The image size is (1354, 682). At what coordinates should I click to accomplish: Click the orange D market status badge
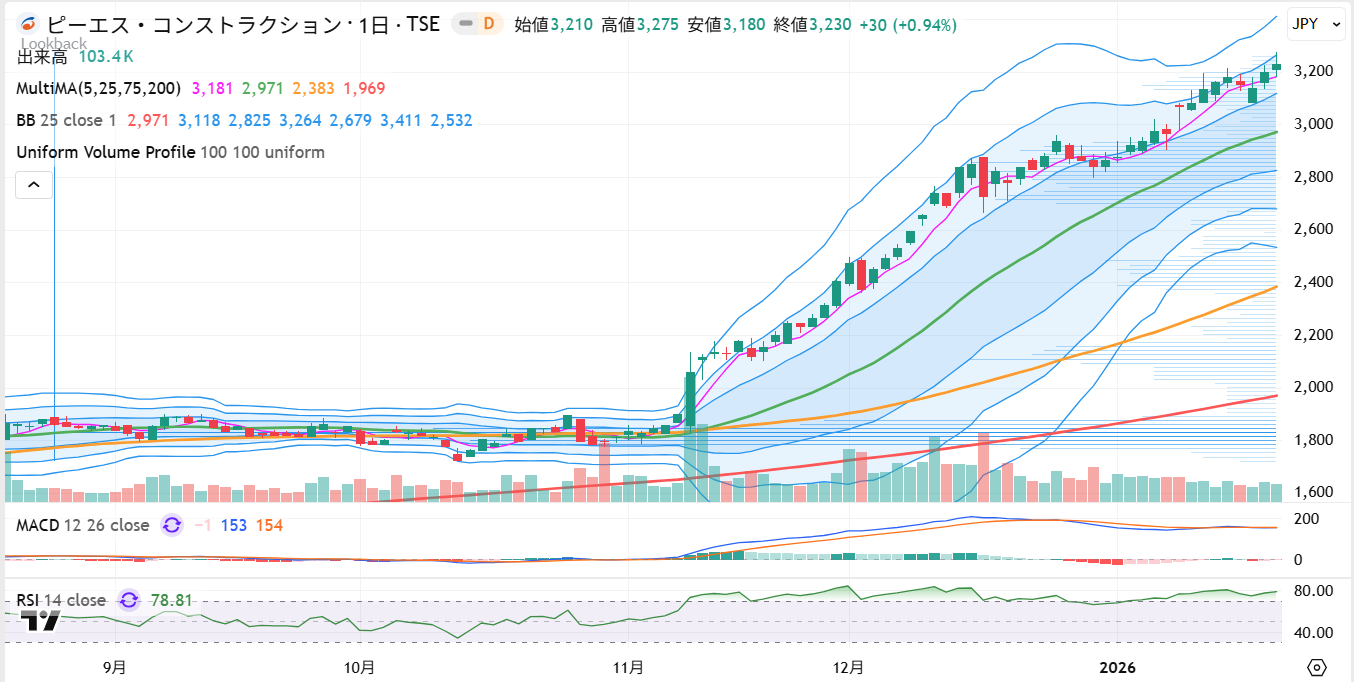489,24
